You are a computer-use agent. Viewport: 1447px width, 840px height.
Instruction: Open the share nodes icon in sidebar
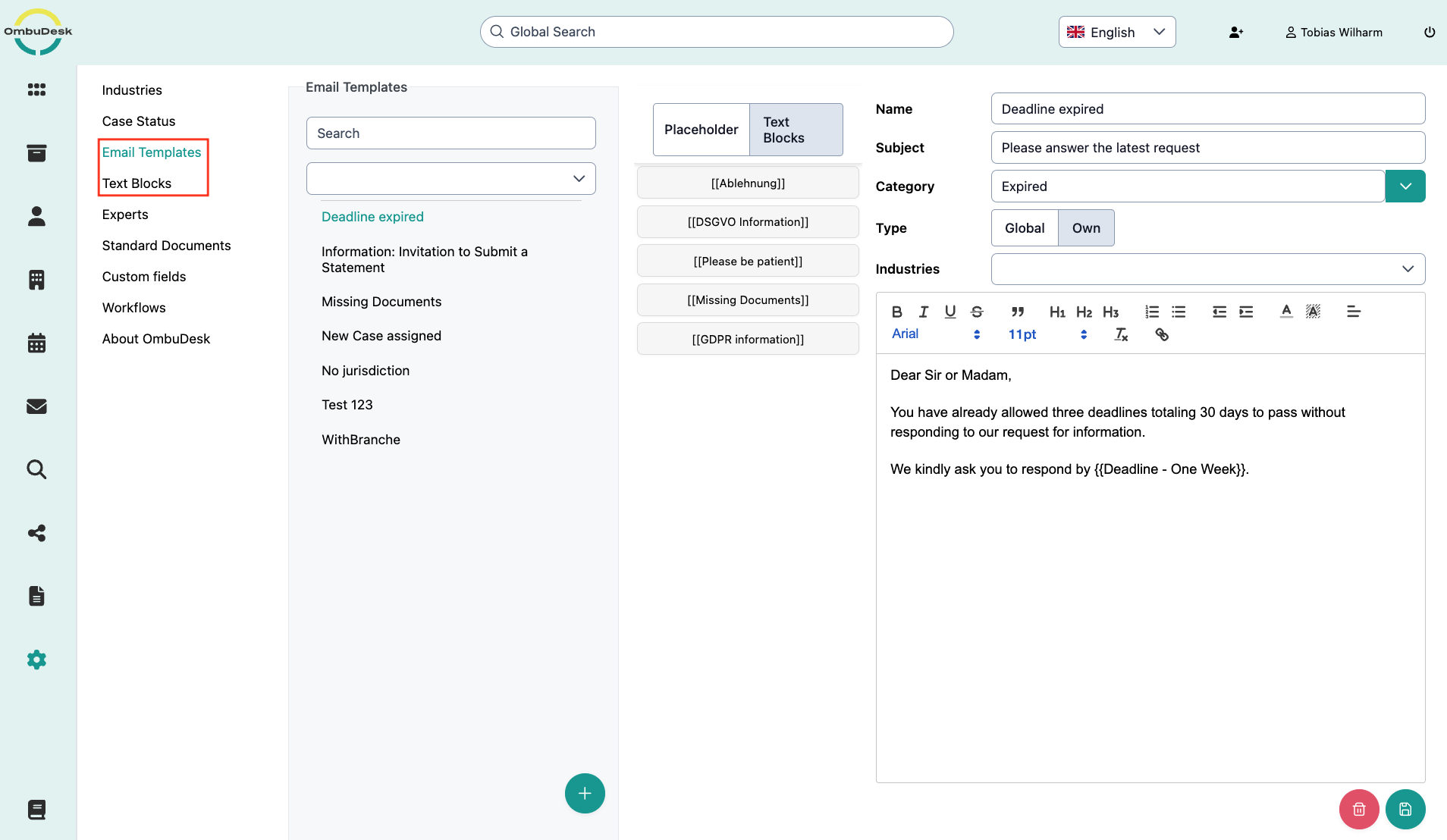click(x=36, y=533)
